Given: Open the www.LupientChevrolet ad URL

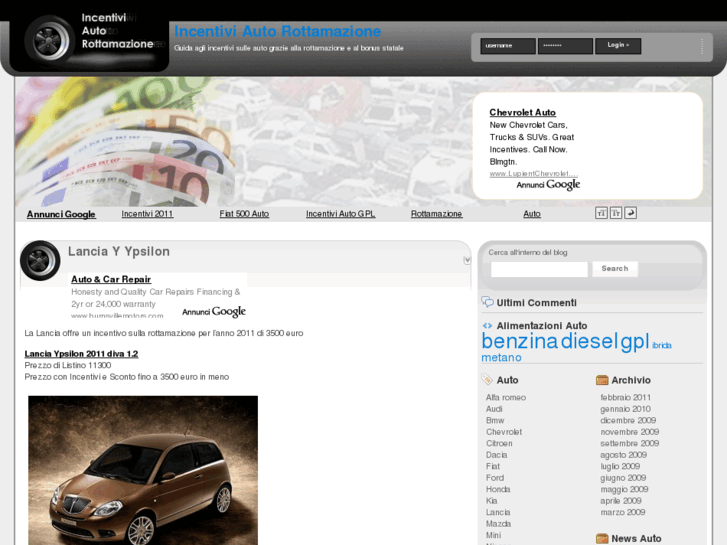Looking at the screenshot, I should (x=534, y=173).
